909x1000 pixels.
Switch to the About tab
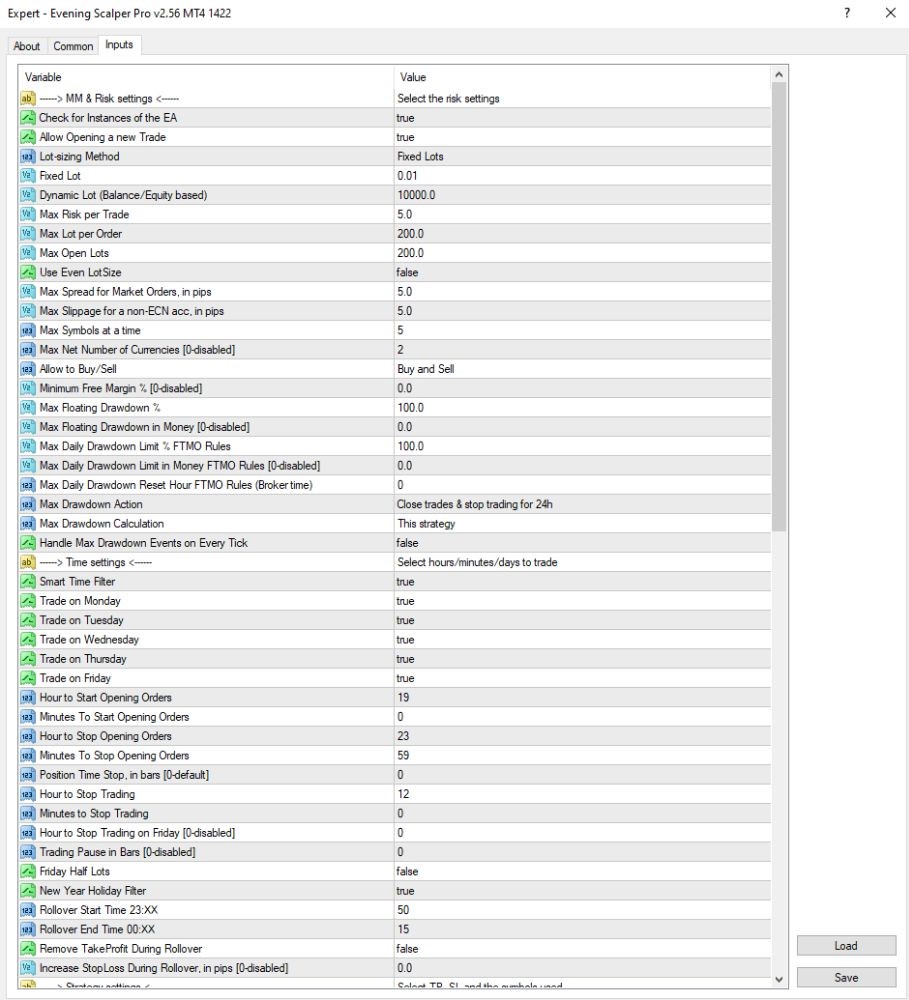coord(27,46)
